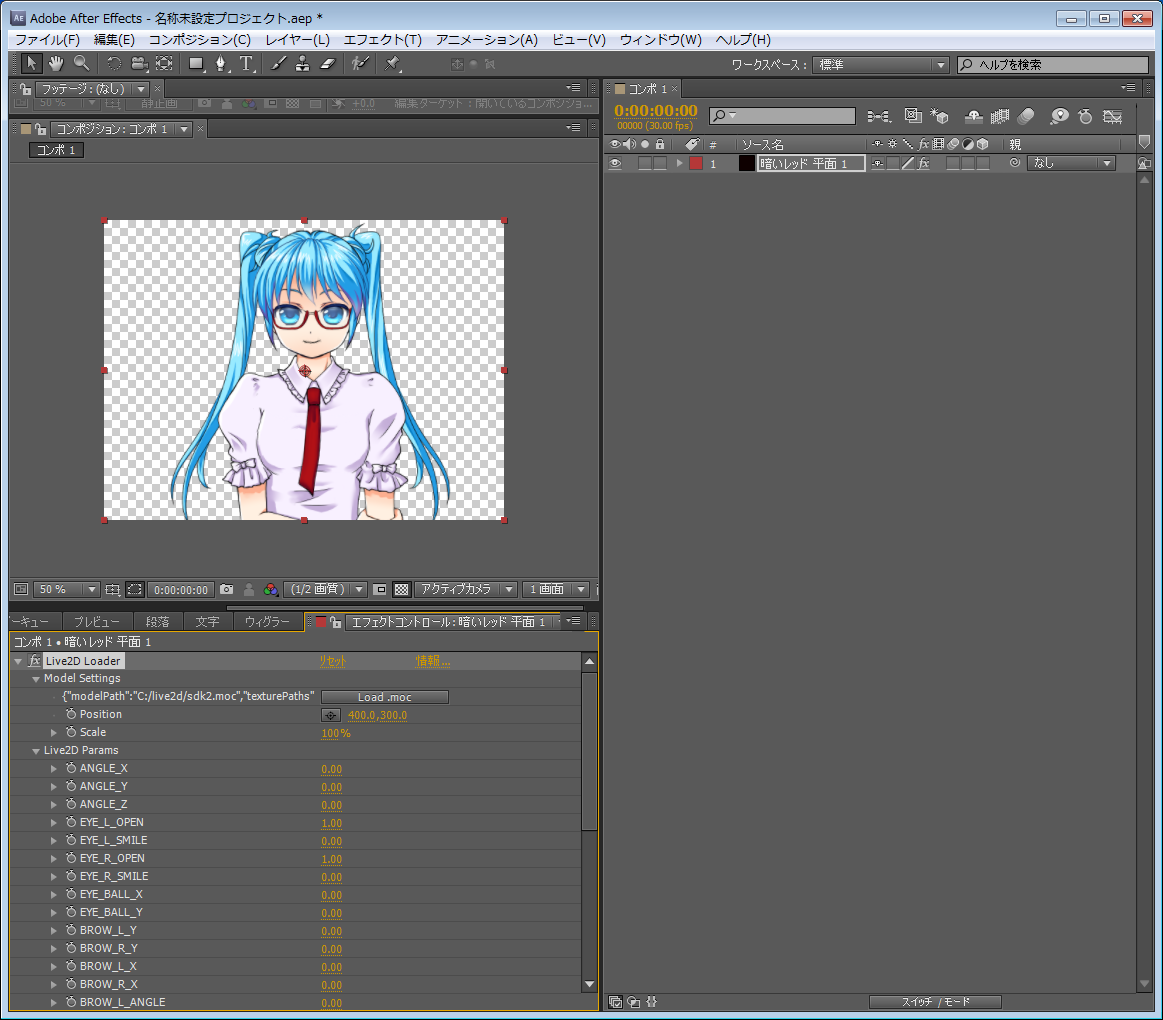Image resolution: width=1163 pixels, height=1020 pixels.
Task: Collapse the Model Settings group
Action: pyautogui.click(x=36, y=679)
